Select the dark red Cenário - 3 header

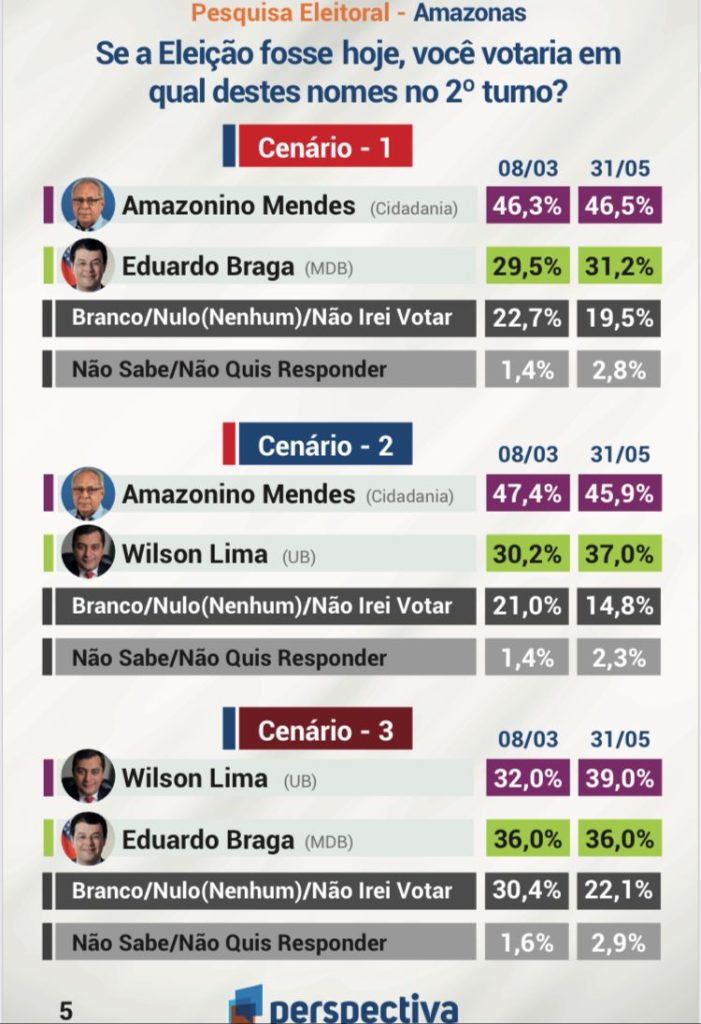[324, 731]
